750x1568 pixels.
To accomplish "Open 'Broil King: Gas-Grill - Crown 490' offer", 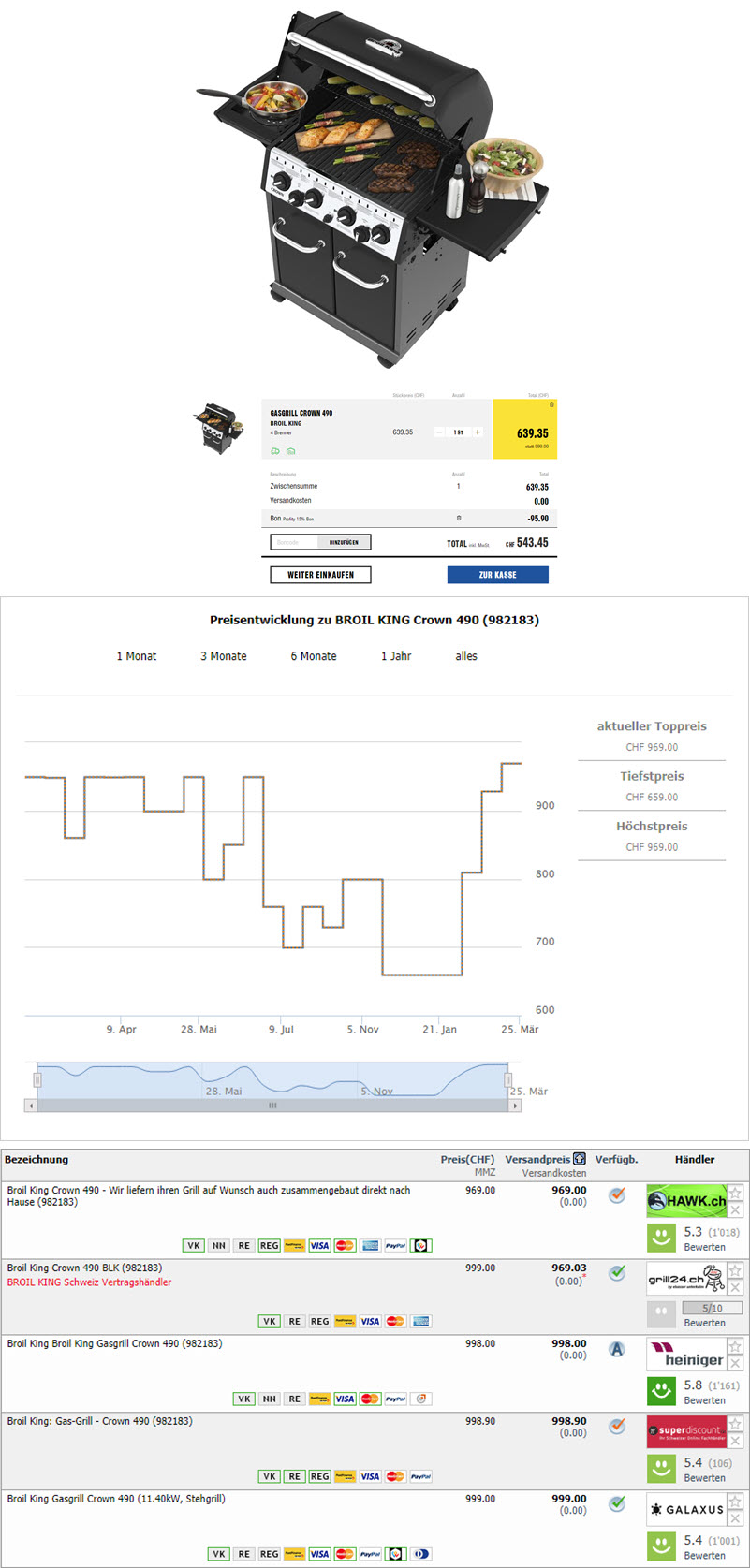I will tap(100, 1421).
